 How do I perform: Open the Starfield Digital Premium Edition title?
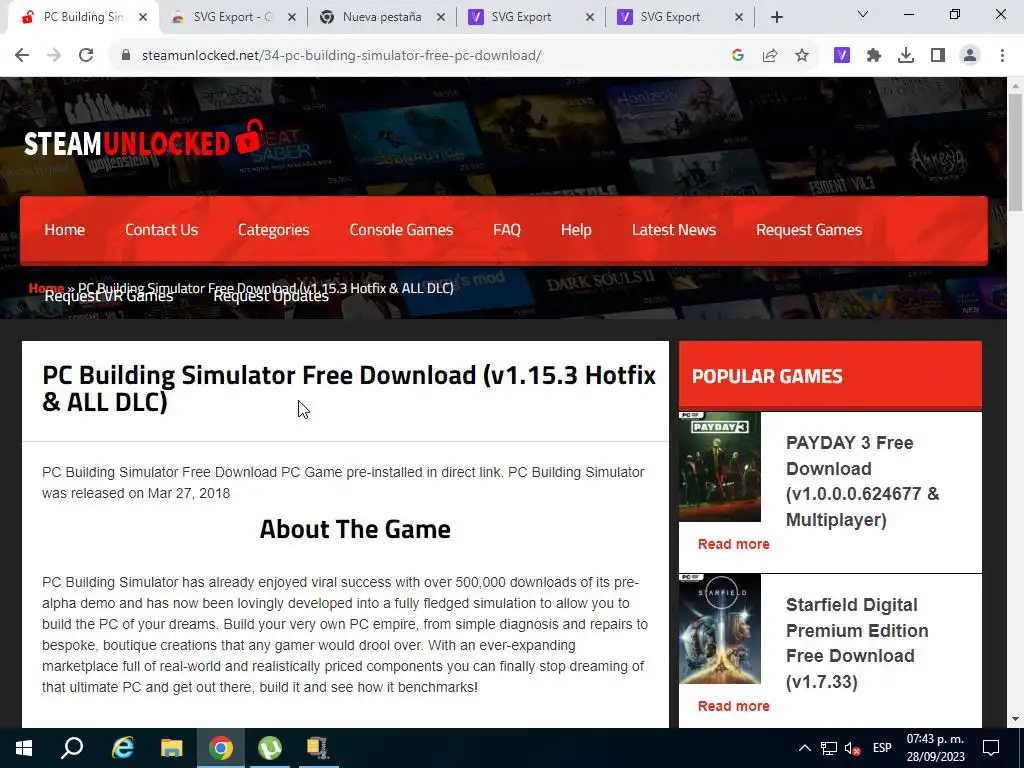pos(857,643)
